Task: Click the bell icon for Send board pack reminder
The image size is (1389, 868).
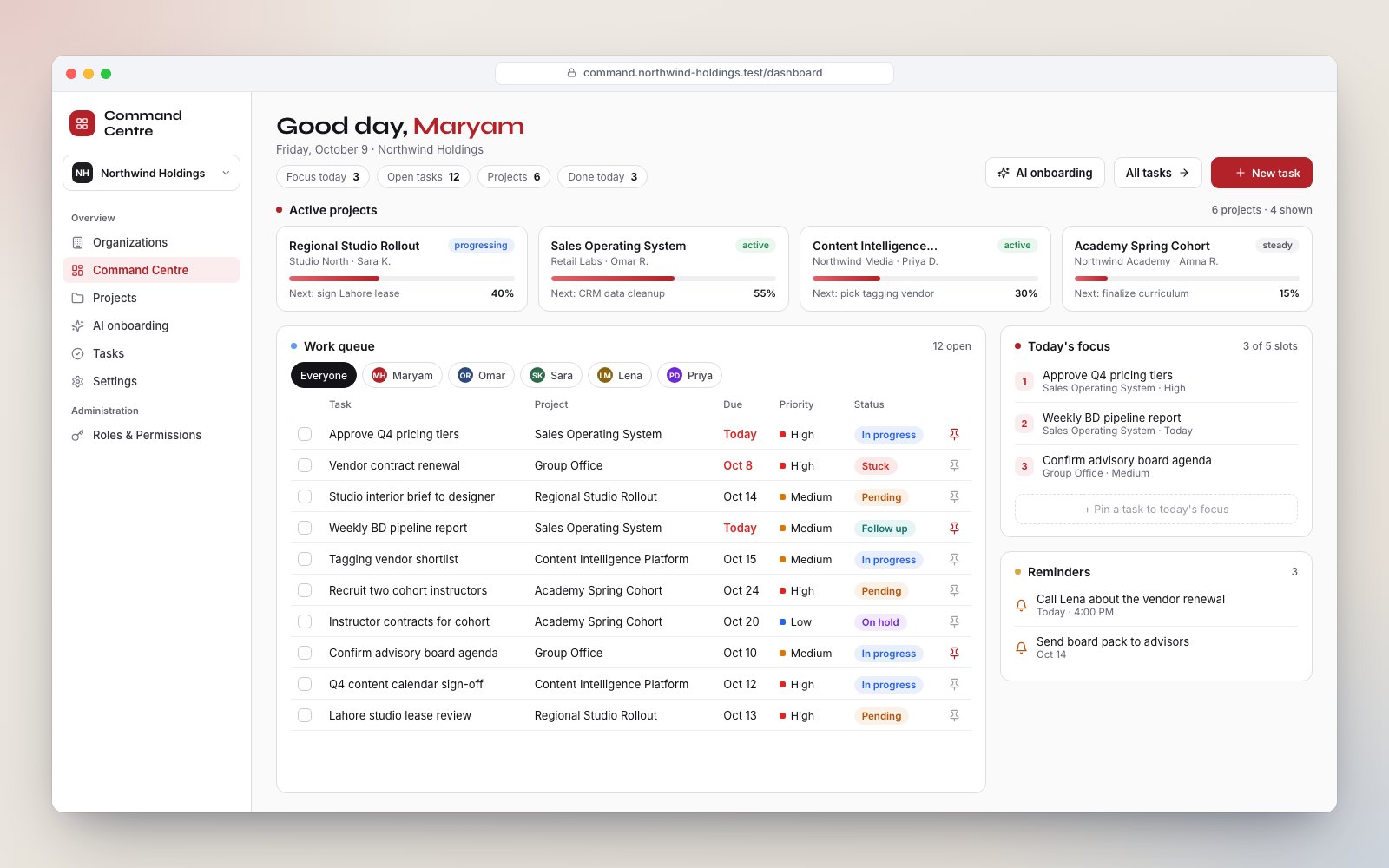Action: click(x=1021, y=648)
